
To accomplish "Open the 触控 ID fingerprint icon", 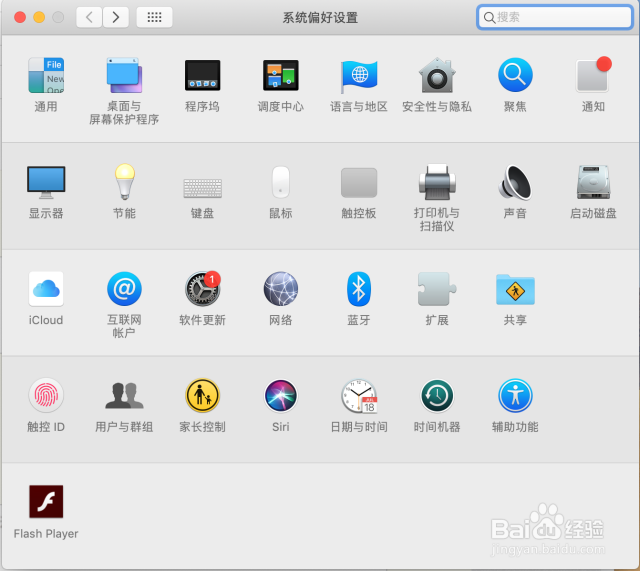I will [46, 395].
